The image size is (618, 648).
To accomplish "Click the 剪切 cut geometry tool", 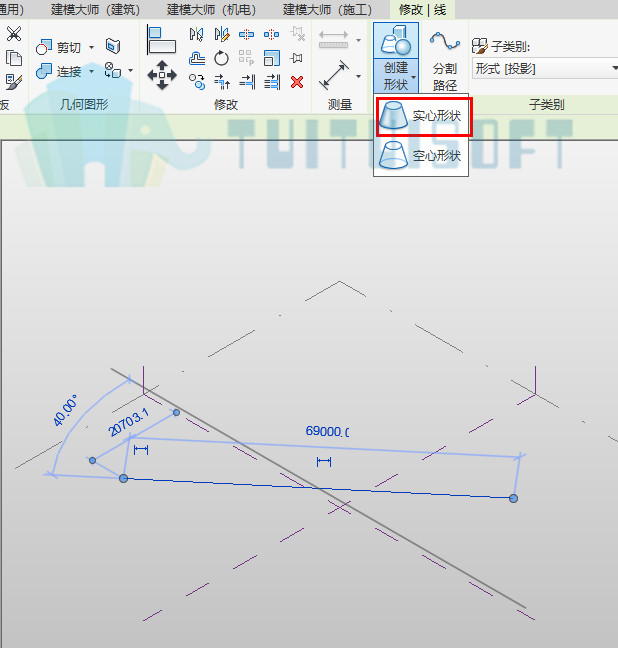I will coord(59,48).
